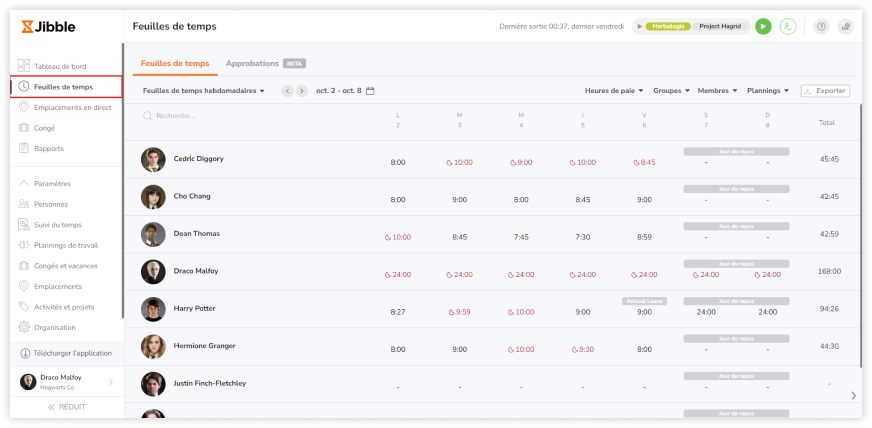Click the Activités et projets tag icon
Screen dimensions: 872x428
pos(23,307)
